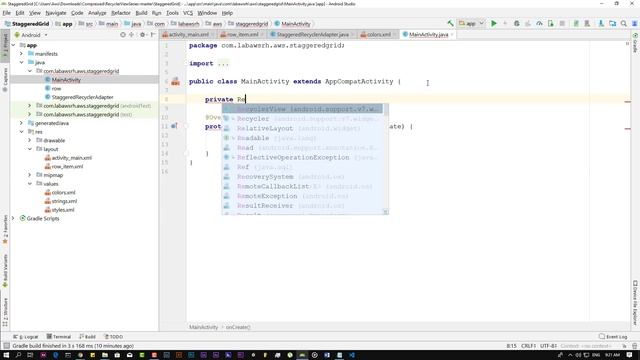This screenshot has width=640, height=360.
Task: Open the Project Structure folder icon
Action: pos(612,24)
